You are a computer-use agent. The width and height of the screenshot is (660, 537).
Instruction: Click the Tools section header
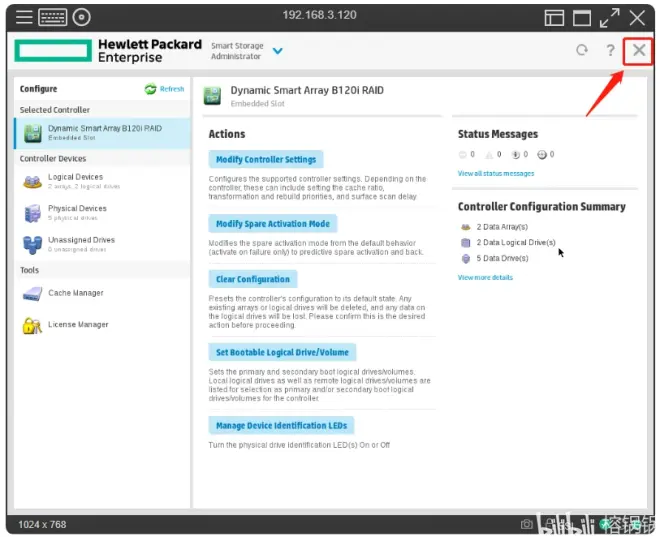pyautogui.click(x=29, y=270)
